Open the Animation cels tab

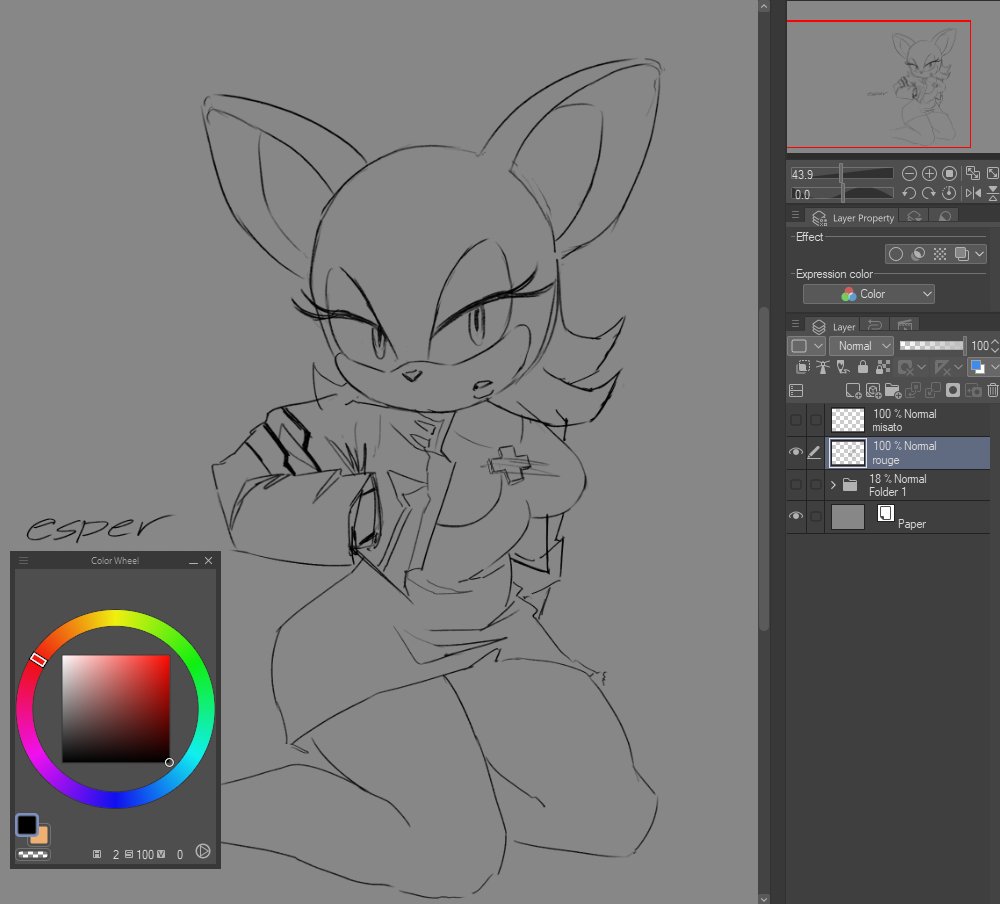click(904, 325)
